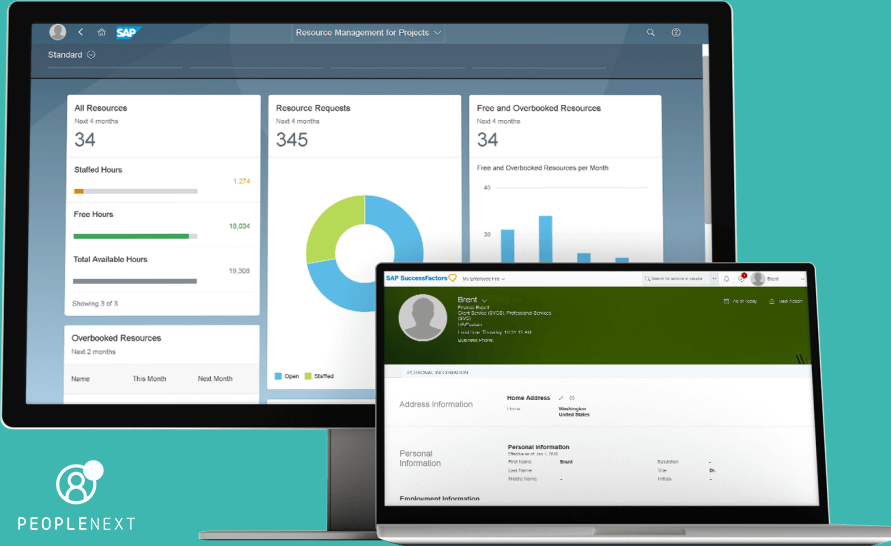Click the As of Today calendar button
Screen dimensions: 891x546
click(740, 301)
